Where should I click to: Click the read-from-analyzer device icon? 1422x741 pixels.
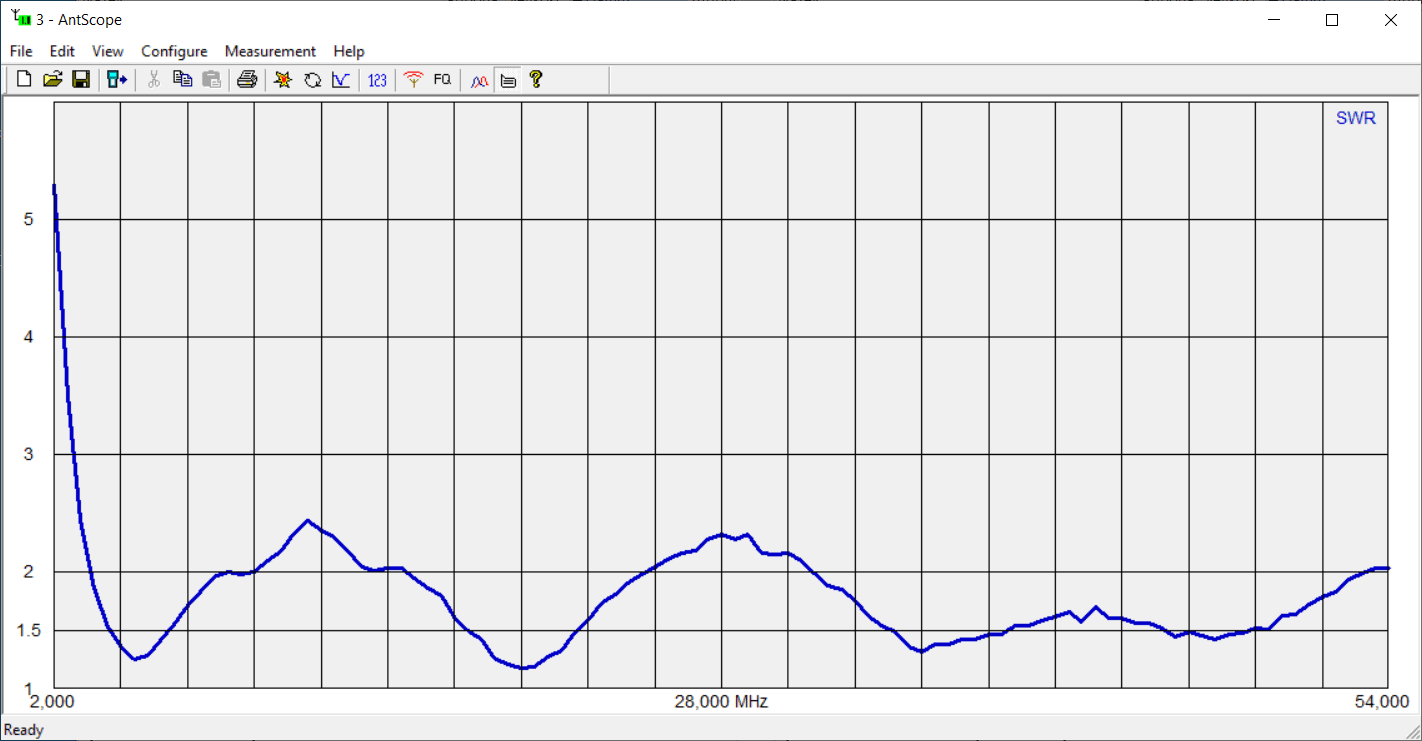(117, 80)
